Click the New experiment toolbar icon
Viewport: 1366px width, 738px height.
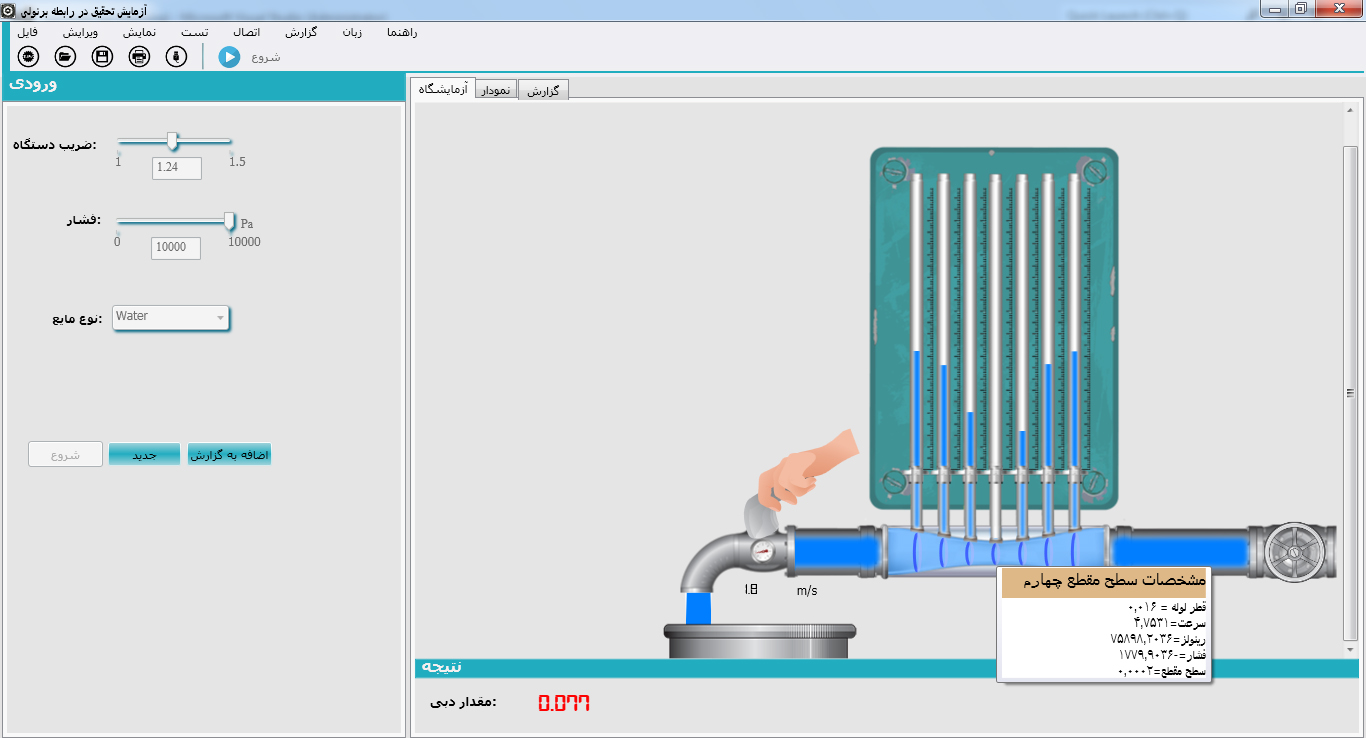tap(29, 56)
